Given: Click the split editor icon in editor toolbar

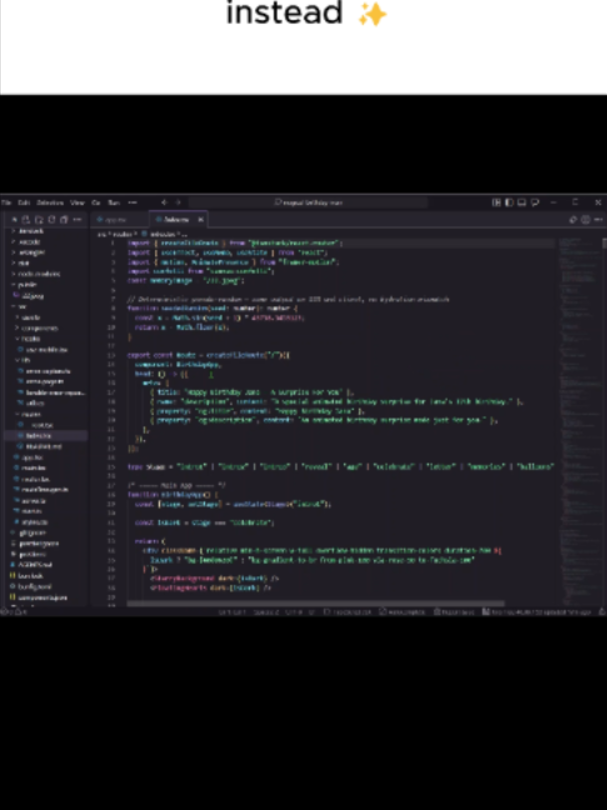Looking at the screenshot, I should (x=586, y=220).
